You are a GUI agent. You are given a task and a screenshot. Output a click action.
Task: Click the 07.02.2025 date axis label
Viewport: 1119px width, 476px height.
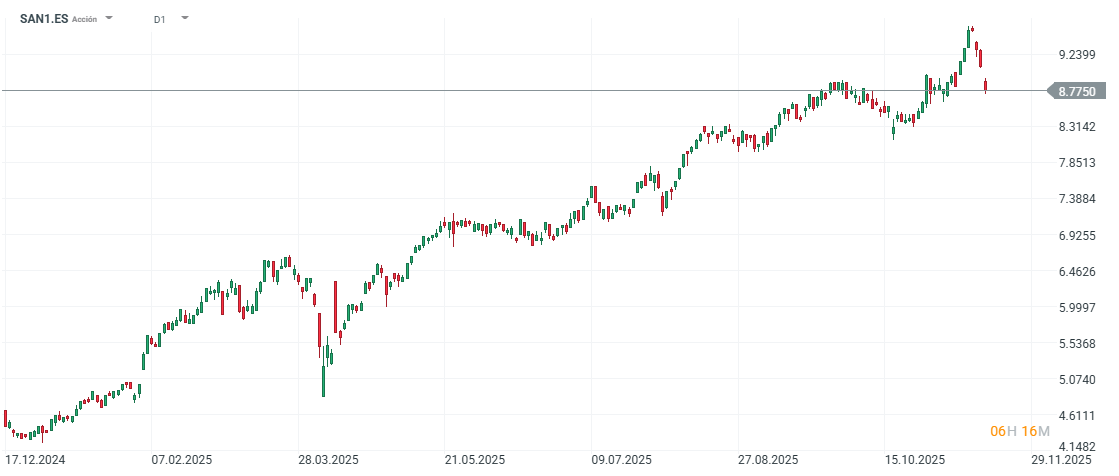181,460
